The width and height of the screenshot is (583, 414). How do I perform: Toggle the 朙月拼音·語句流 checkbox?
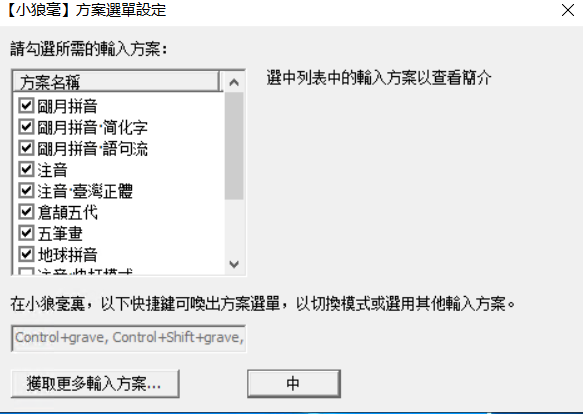(26, 148)
